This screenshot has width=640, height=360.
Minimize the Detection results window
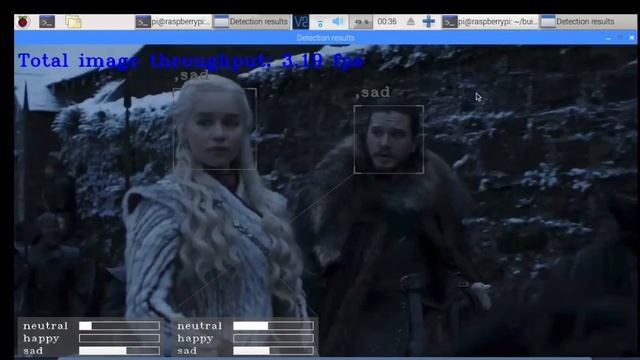tap(608, 38)
